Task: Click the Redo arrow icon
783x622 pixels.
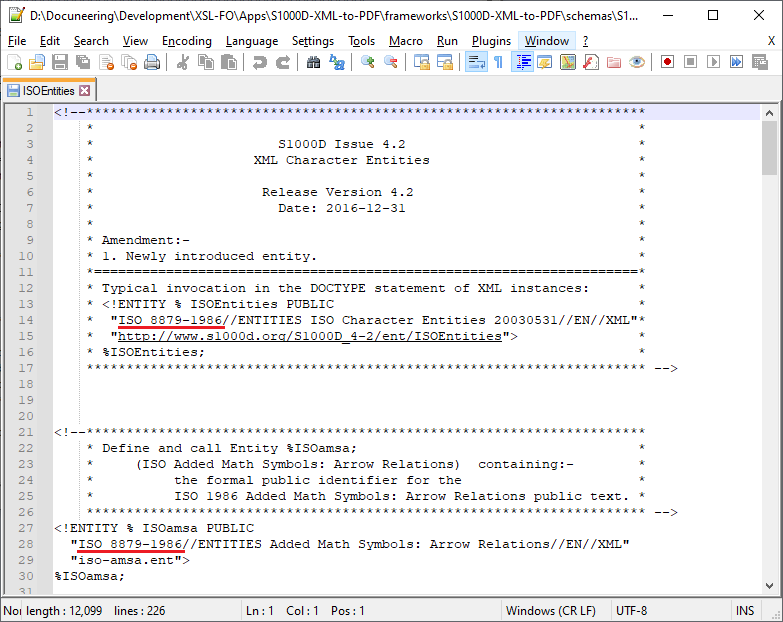Action: coord(283,62)
